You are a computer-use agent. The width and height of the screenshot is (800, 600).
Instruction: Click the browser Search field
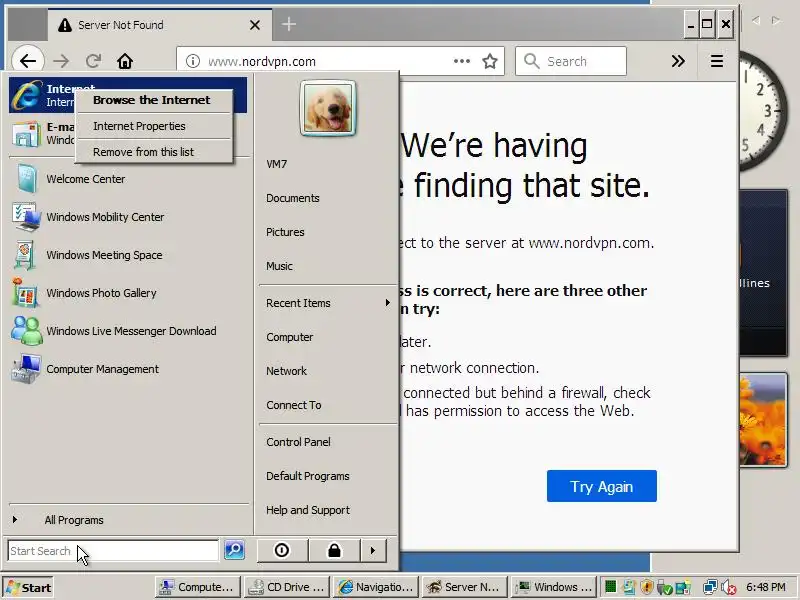(571, 61)
